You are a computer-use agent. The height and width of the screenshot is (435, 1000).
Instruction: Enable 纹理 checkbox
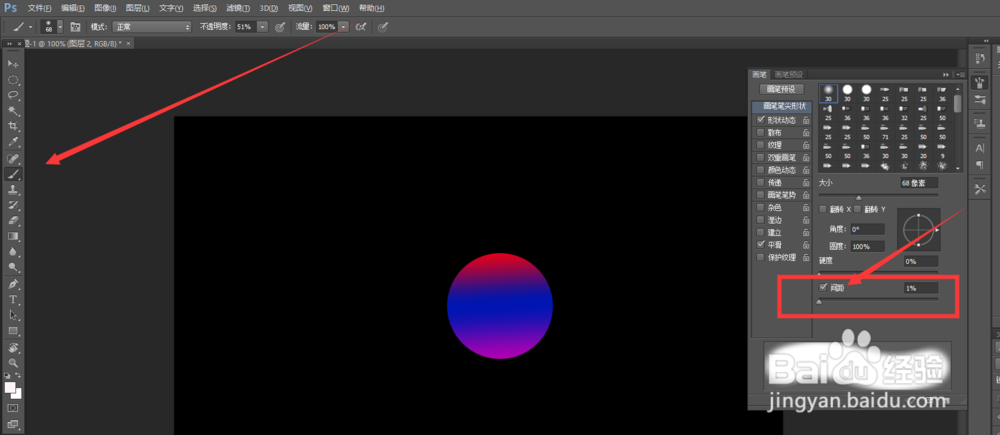coord(760,145)
